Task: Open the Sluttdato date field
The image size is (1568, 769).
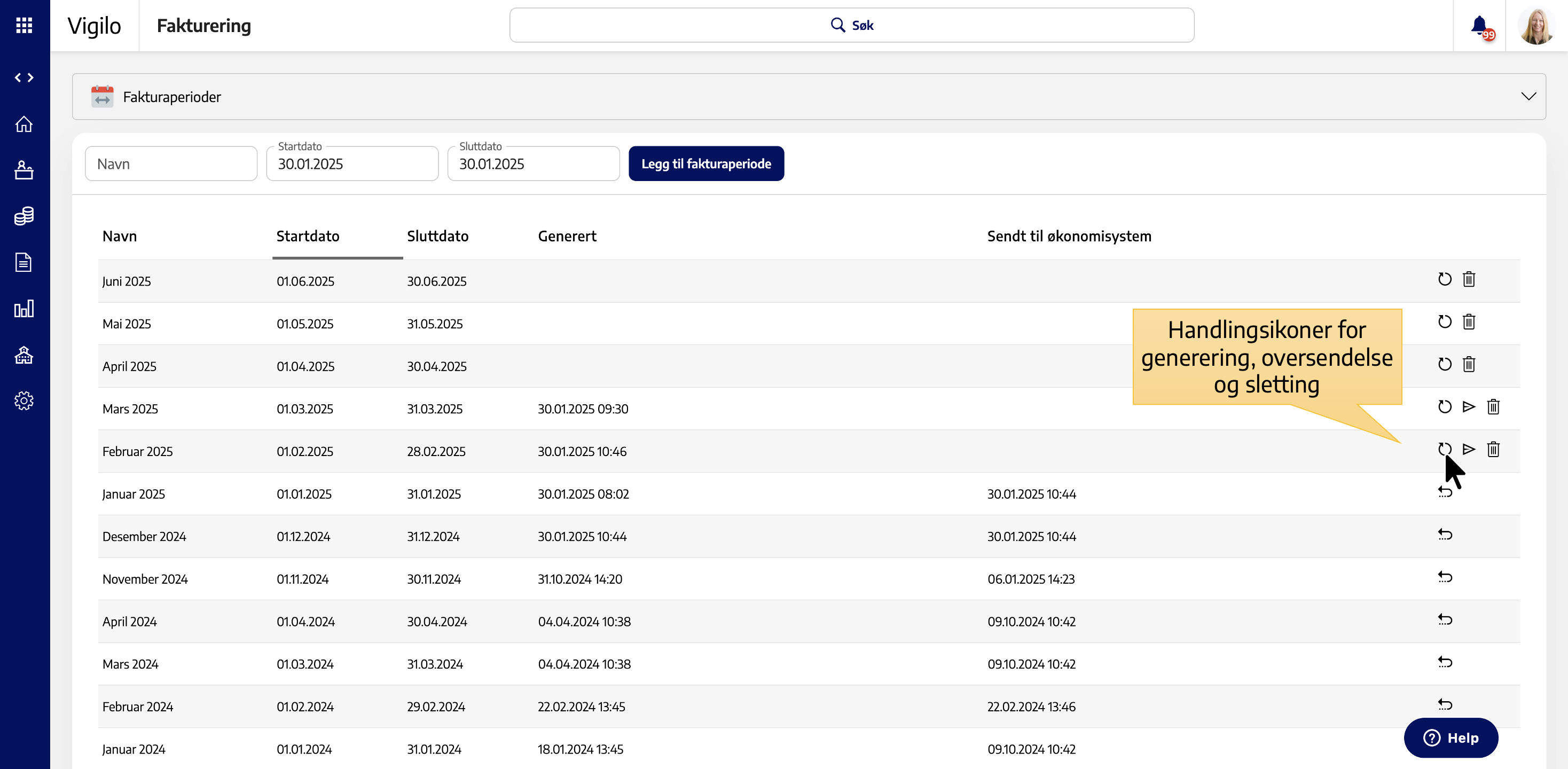Action: pos(533,164)
